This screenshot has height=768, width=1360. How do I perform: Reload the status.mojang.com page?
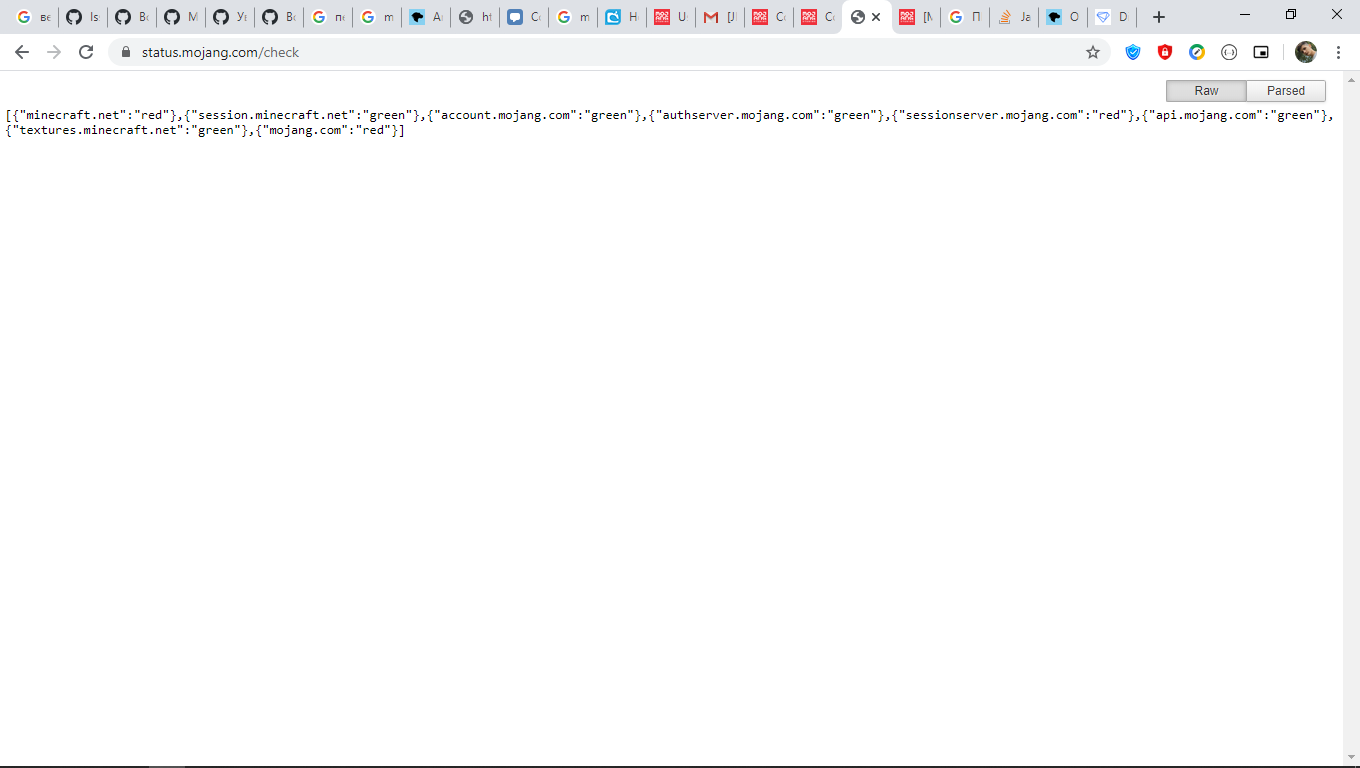coord(86,52)
